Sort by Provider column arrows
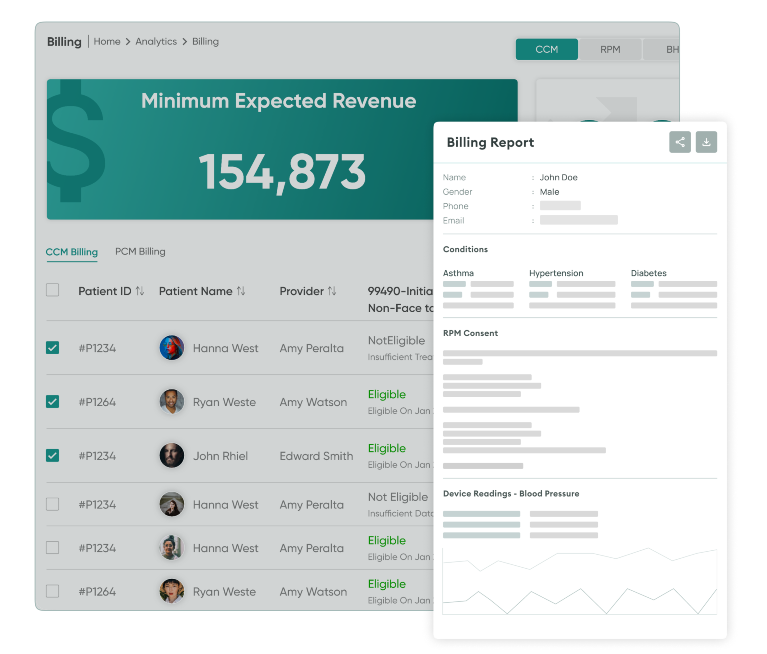 click(332, 291)
